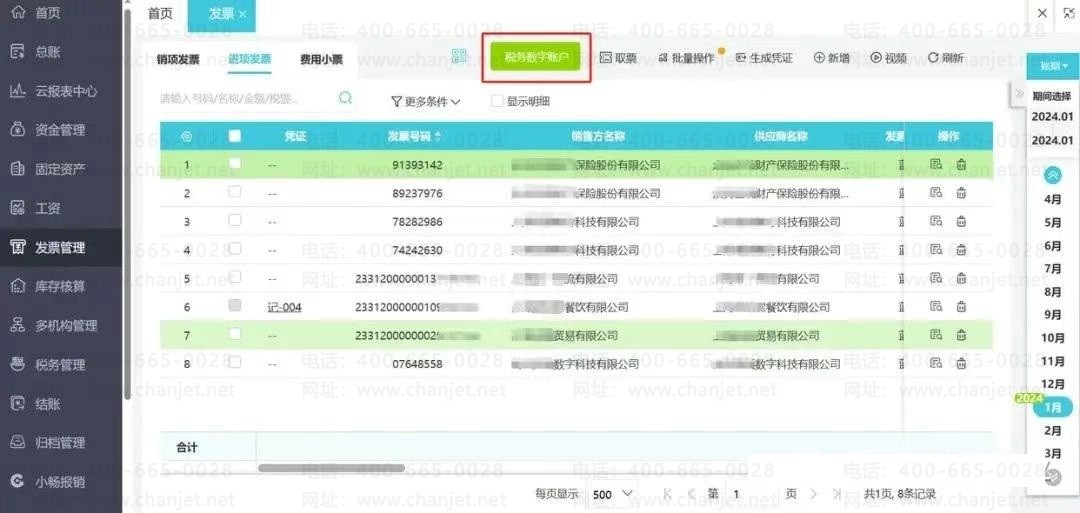Open voucher link 记-004

coord(284,307)
